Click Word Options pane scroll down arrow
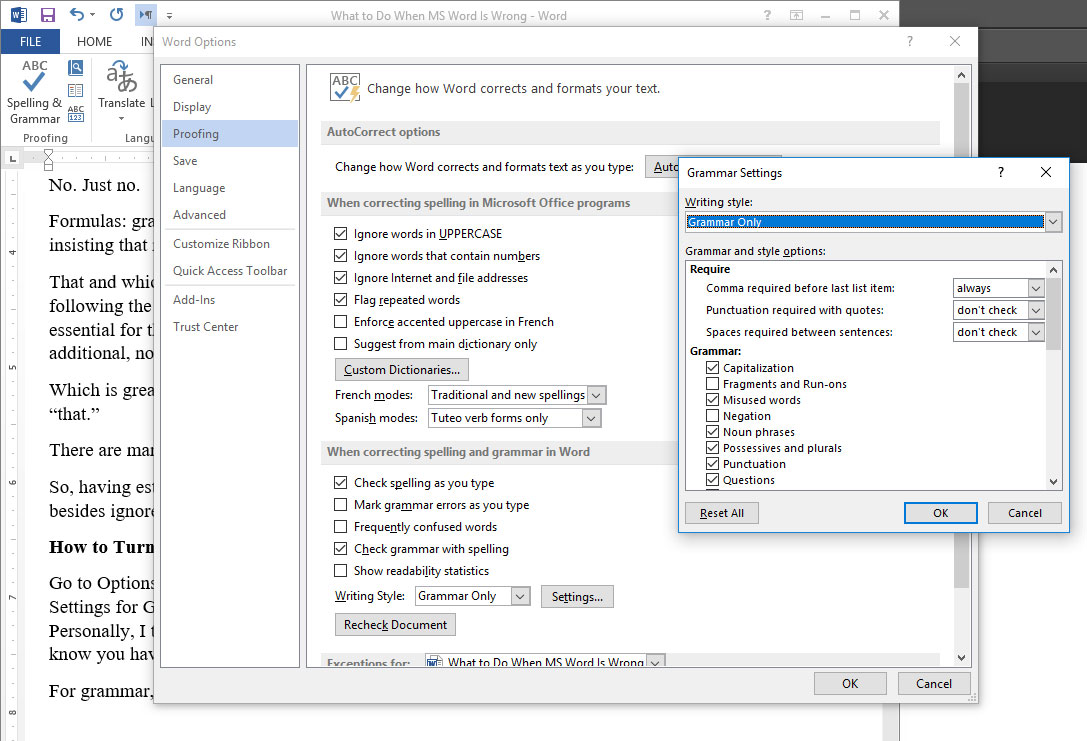This screenshot has width=1087, height=741. [961, 658]
